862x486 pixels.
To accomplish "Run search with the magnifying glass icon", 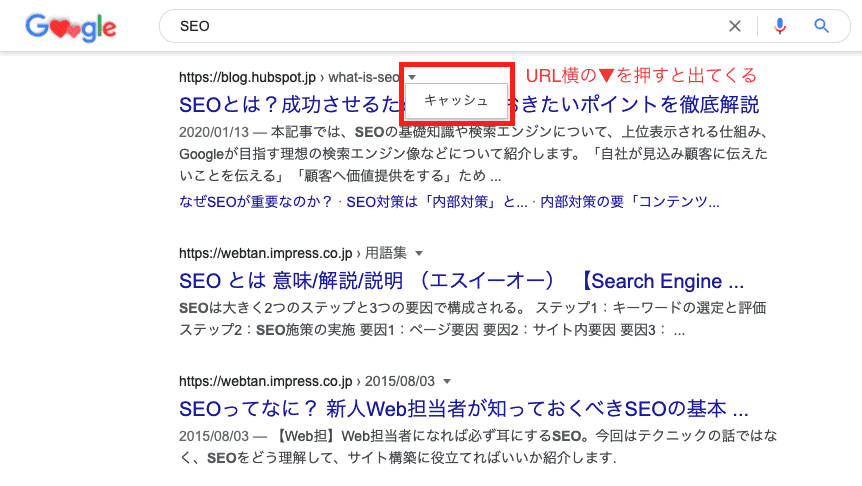I will pos(821,26).
